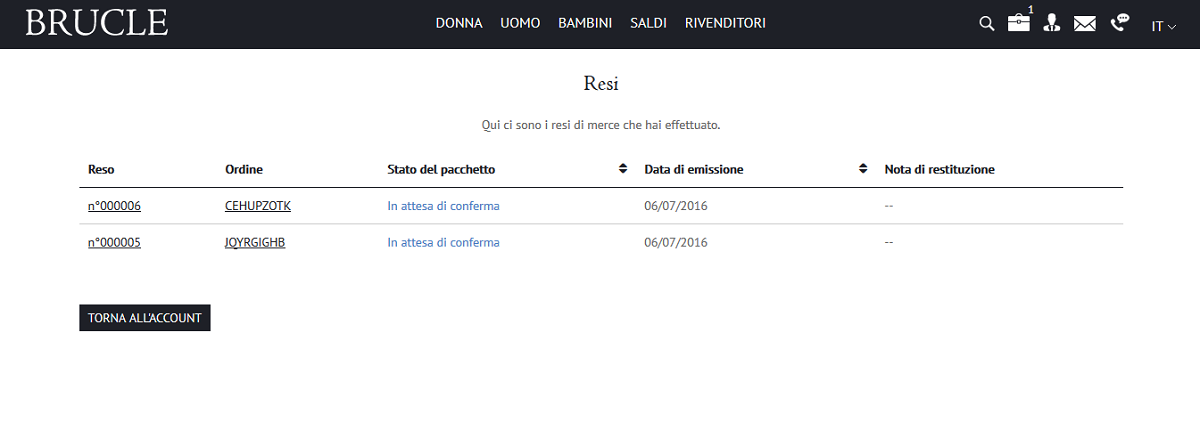Expand the IT language dropdown

[1164, 26]
